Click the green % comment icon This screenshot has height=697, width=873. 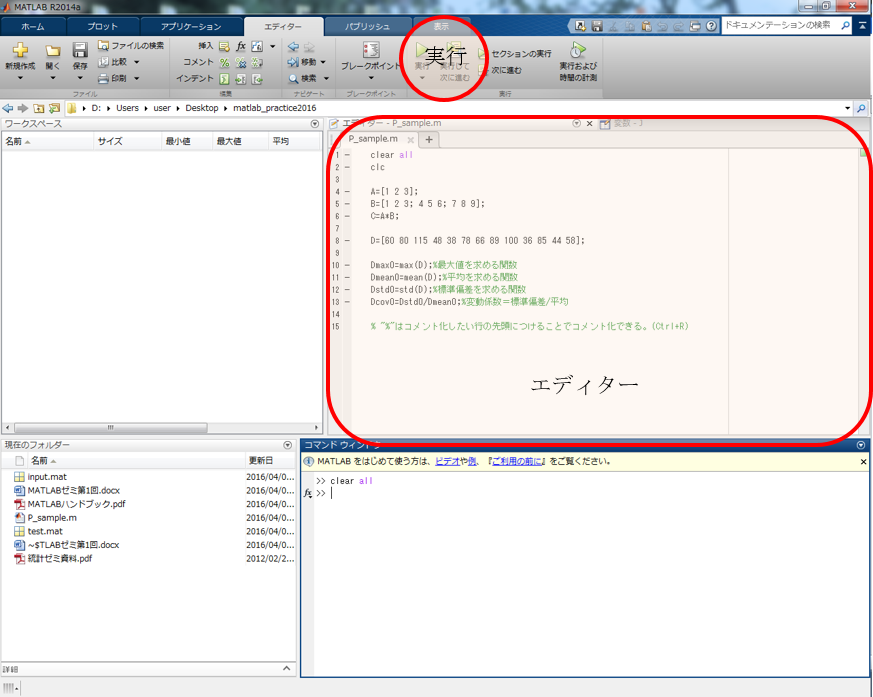coord(224,62)
